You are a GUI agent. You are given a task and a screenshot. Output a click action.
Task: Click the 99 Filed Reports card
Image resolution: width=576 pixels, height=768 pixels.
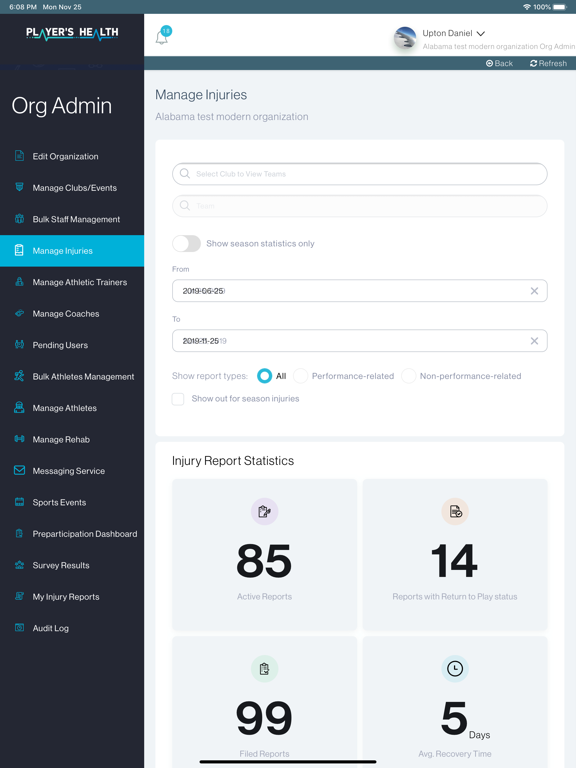[x=264, y=702]
